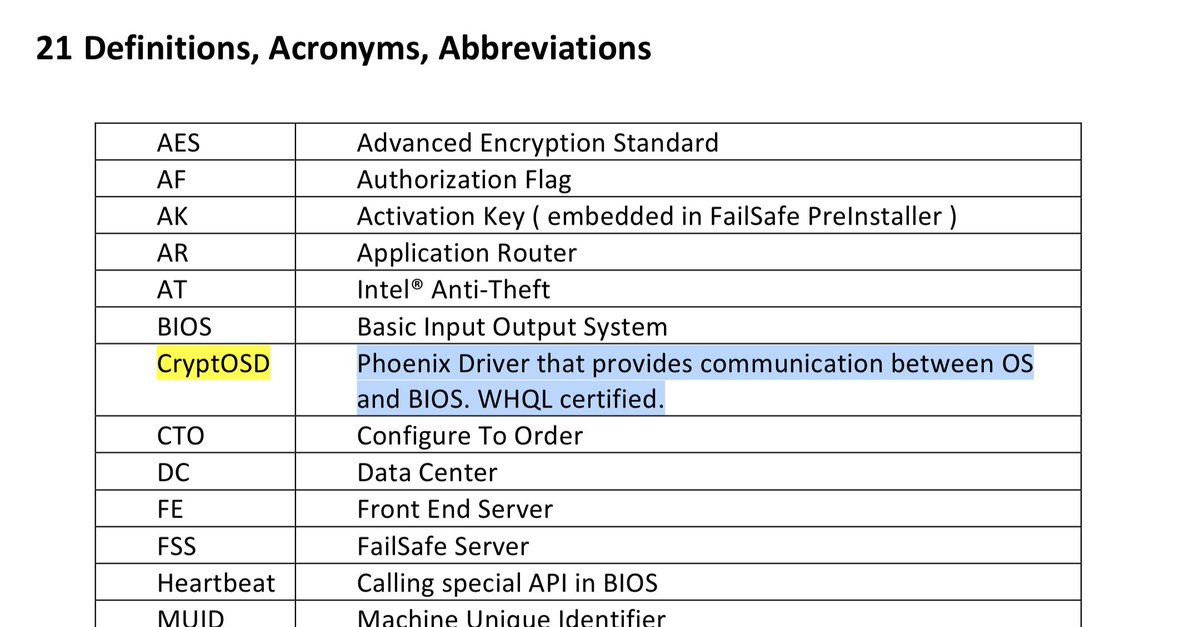Viewport: 1200px width, 627px height.
Task: Select the AES acronym cell
Action: pos(195,142)
